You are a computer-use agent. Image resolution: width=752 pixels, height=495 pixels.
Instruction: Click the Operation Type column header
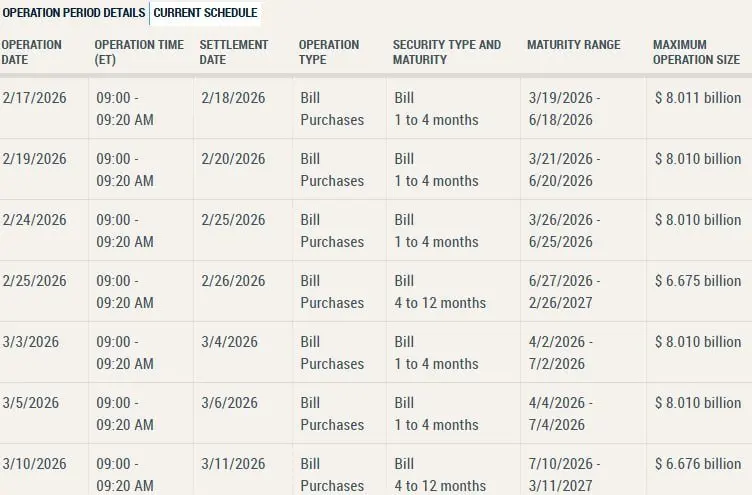[x=329, y=52]
